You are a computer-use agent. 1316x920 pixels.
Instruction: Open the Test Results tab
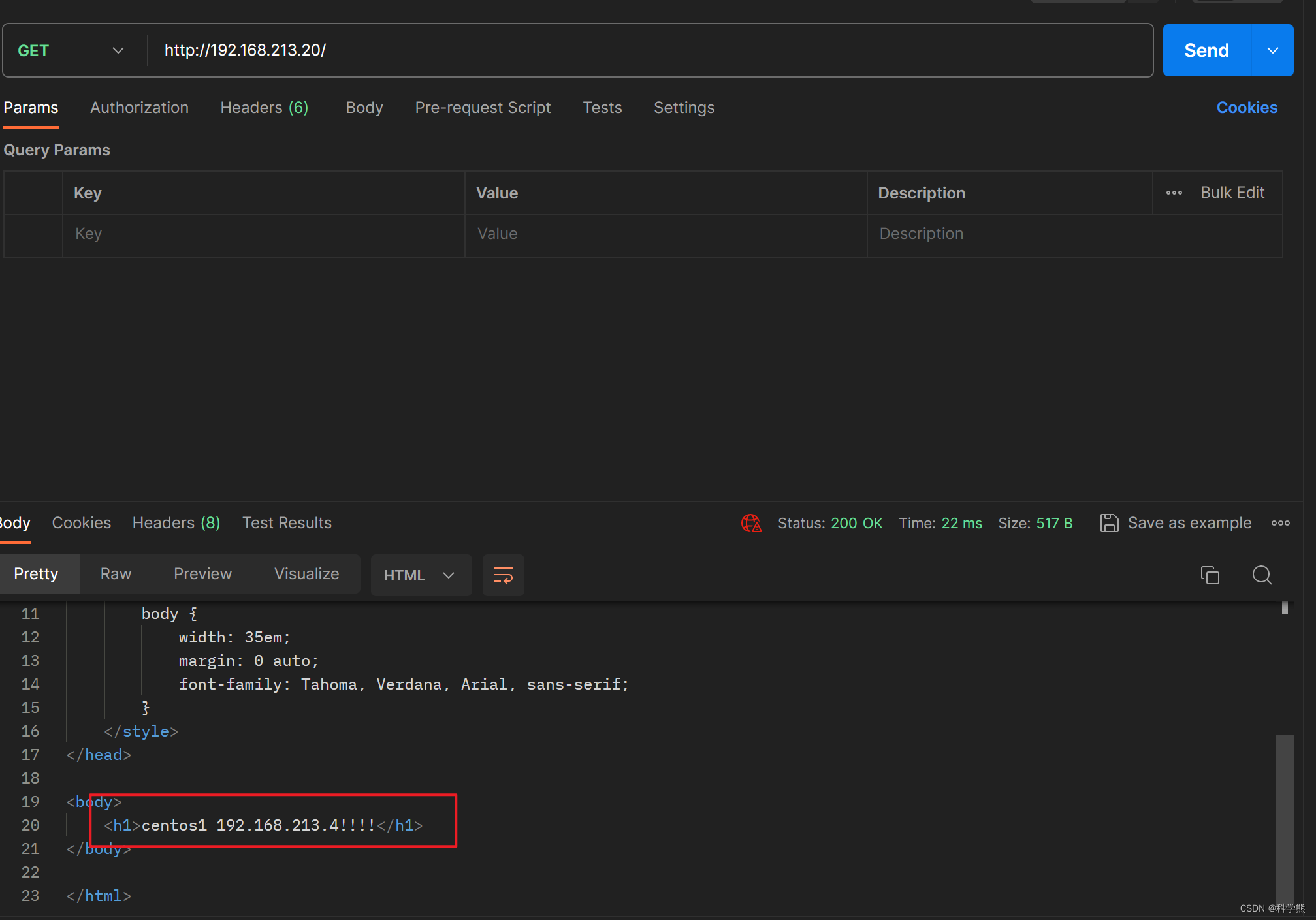(x=287, y=523)
